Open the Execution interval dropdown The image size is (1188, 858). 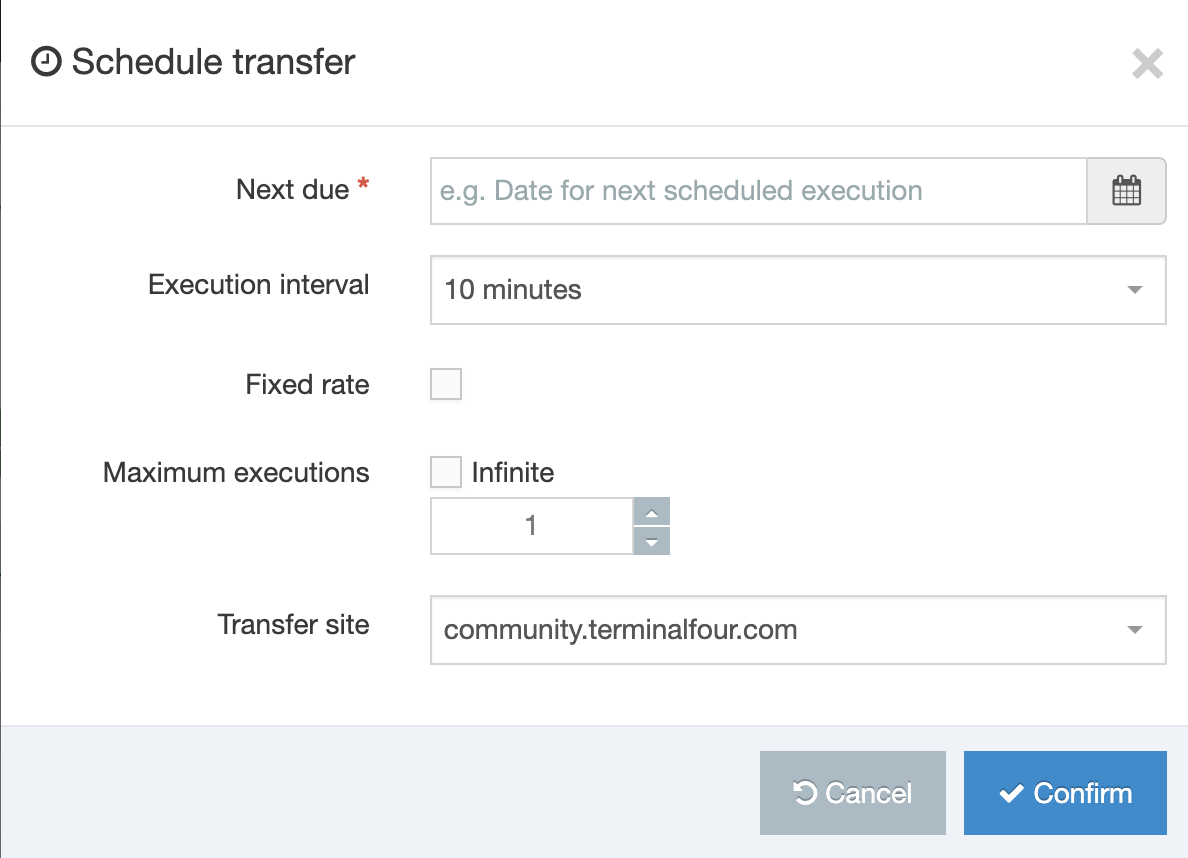click(x=797, y=290)
